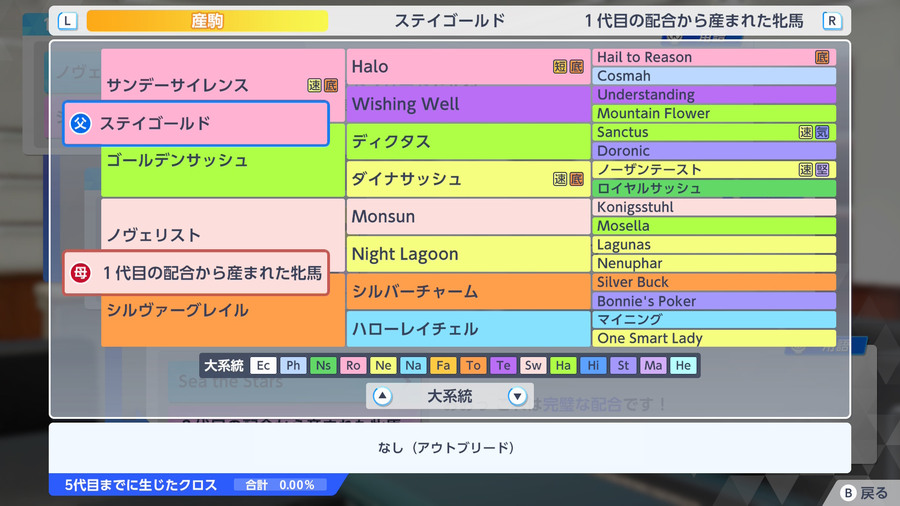Select the 産駒 tab
The height and width of the screenshot is (506, 900).
click(207, 21)
